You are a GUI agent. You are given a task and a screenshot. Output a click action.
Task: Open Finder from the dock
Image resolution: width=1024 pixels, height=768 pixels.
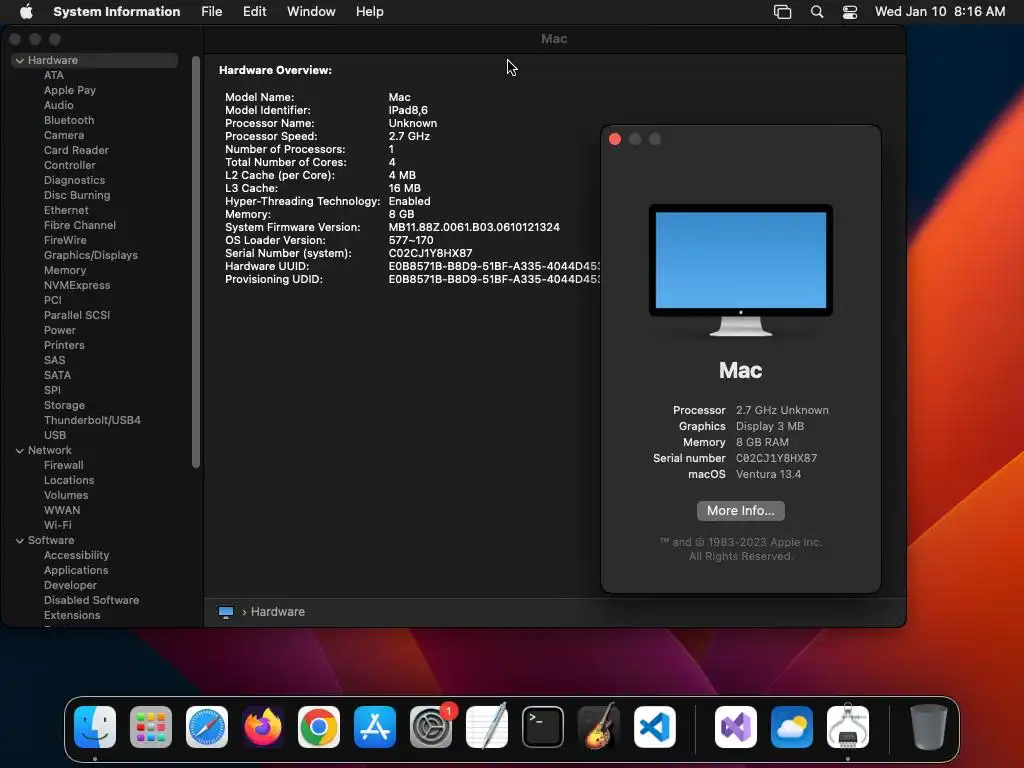click(x=95, y=727)
